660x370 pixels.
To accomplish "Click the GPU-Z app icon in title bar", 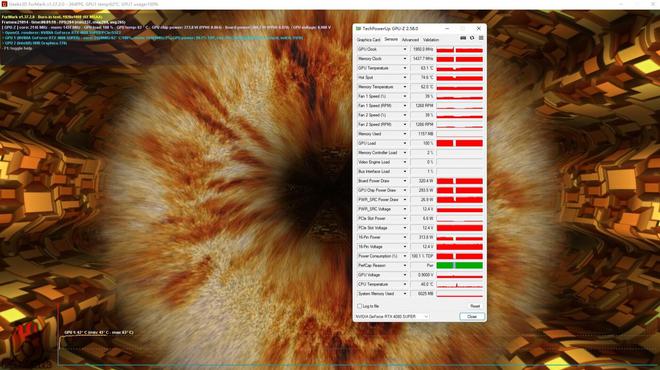I will tap(358, 29).
